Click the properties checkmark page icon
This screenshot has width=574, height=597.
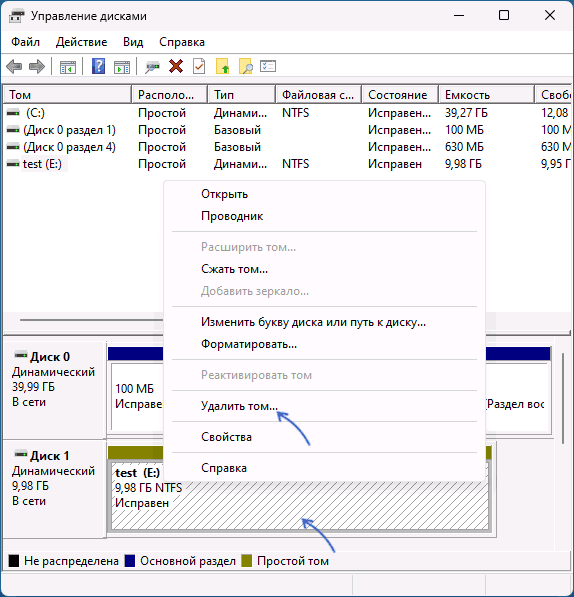click(199, 66)
